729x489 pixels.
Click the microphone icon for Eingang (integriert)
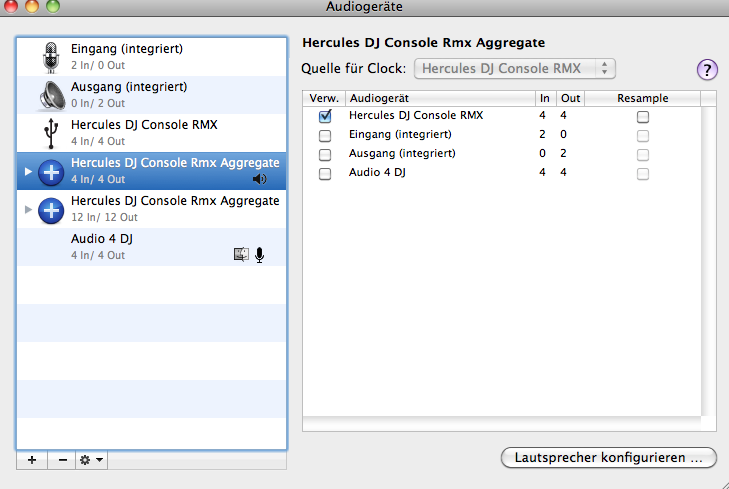[51, 57]
